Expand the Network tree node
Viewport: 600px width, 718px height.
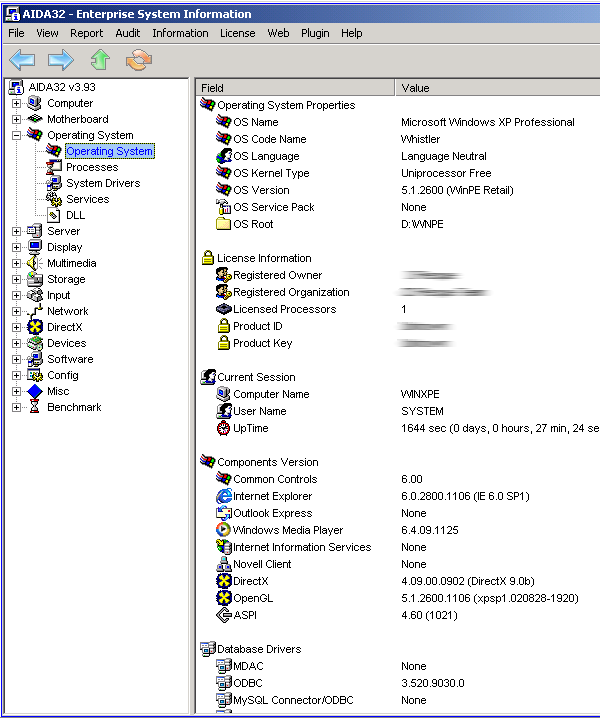(16, 312)
